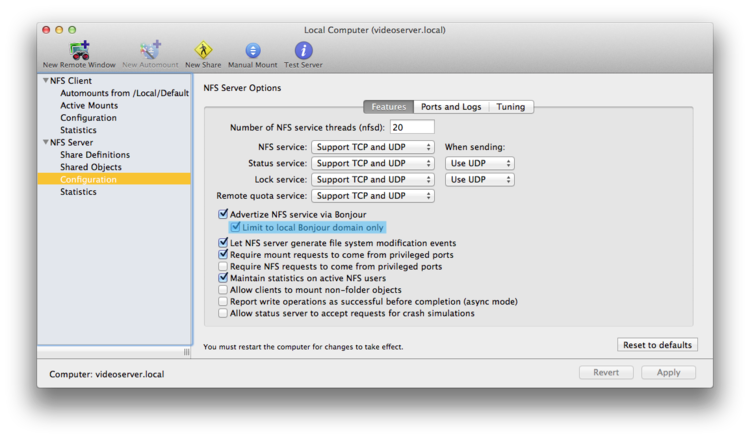Viewport: 750px width, 439px height.
Task: Open Remote quota service protocol dropdown
Action: [373, 196]
